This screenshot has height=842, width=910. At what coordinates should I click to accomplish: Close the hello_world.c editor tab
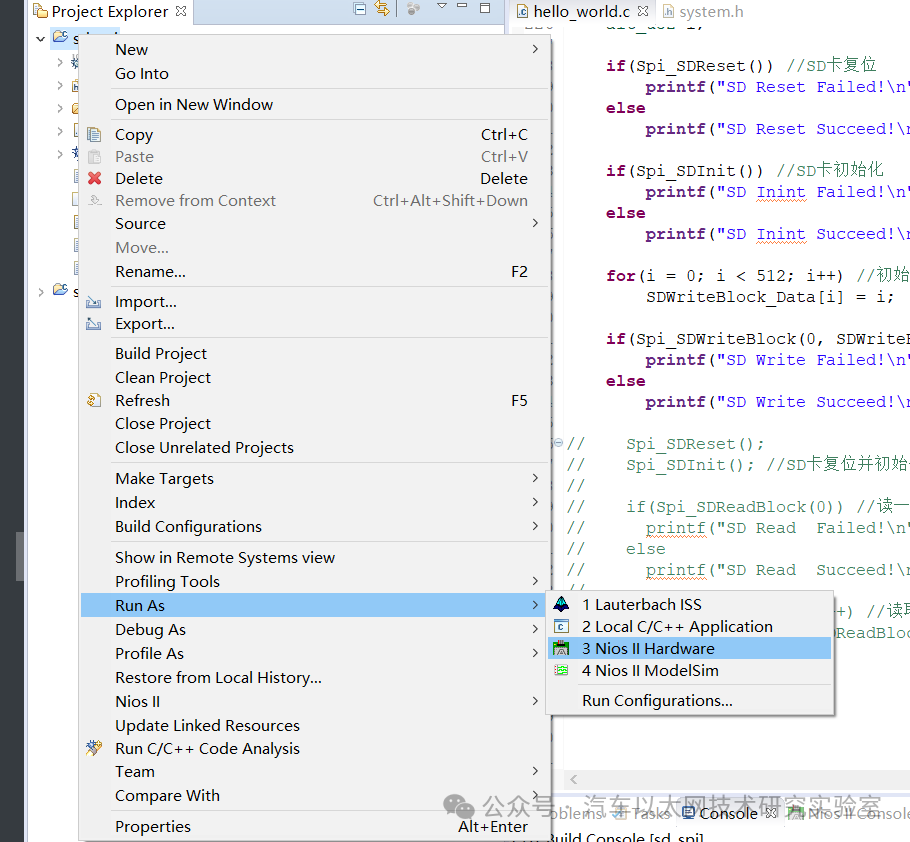[642, 11]
